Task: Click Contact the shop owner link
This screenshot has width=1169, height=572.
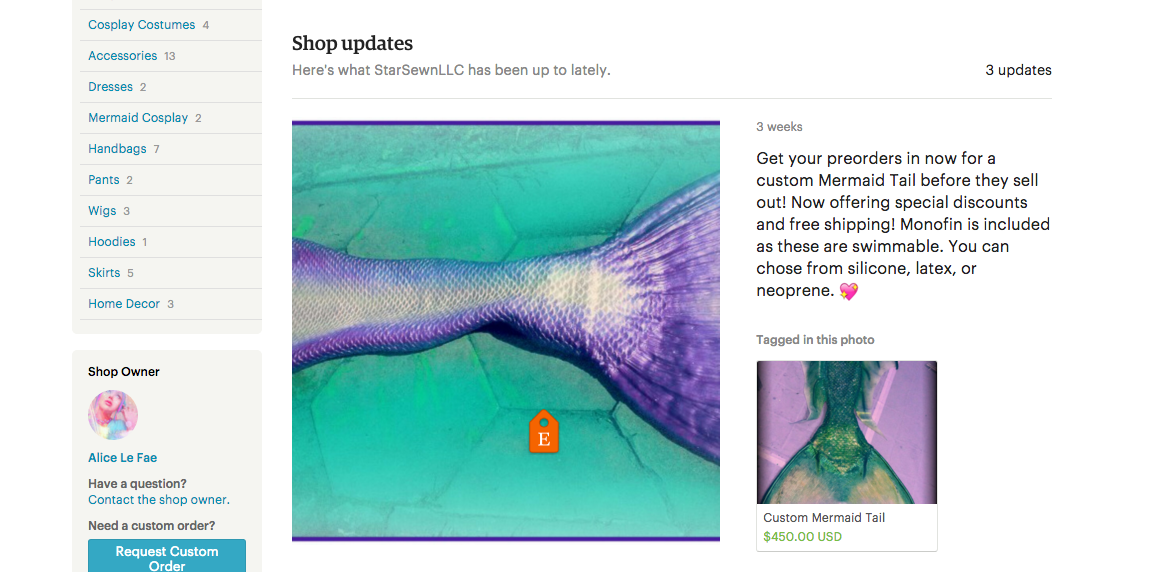Action: click(x=159, y=500)
